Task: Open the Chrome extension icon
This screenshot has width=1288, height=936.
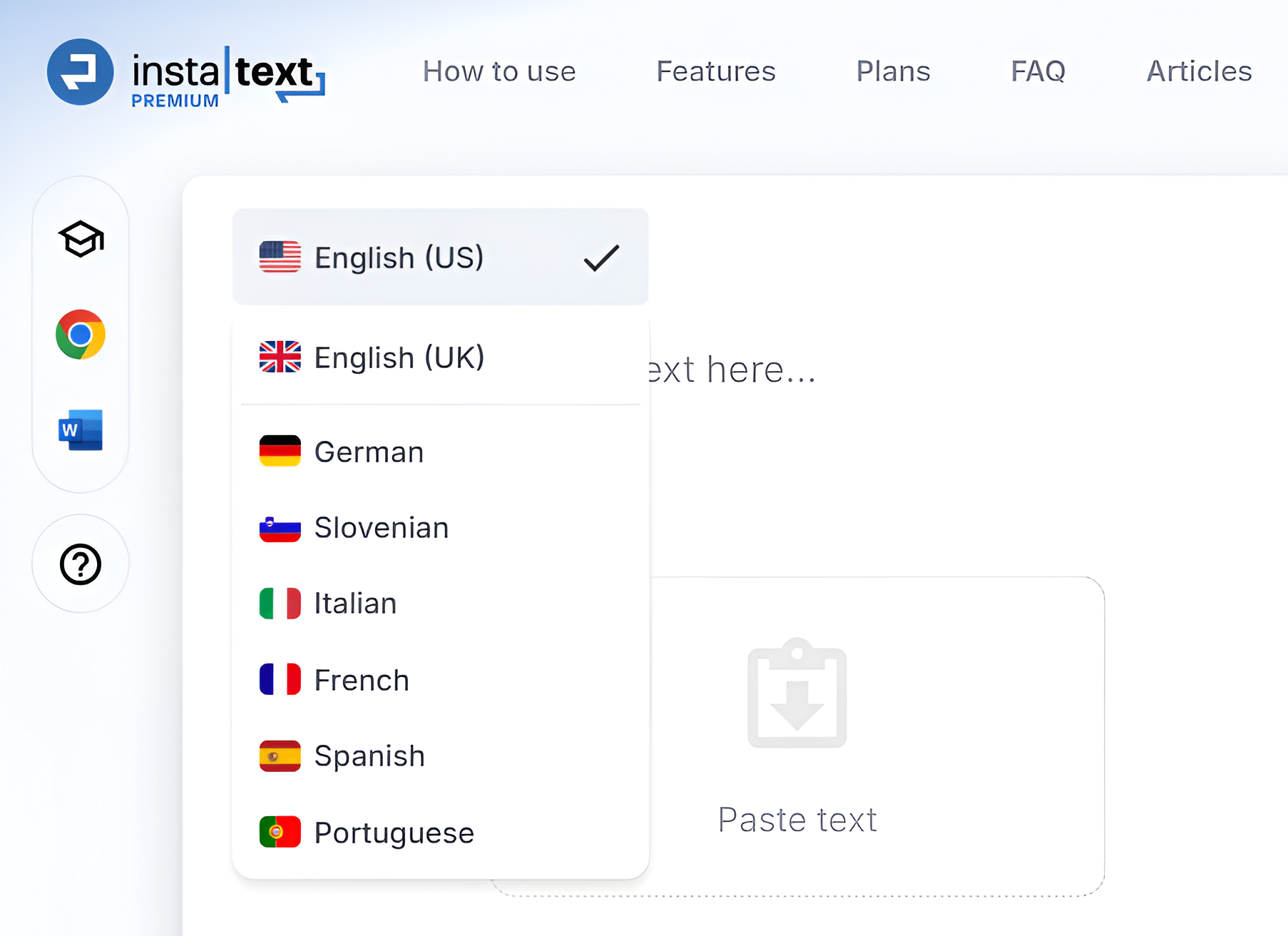Action: pos(81,335)
